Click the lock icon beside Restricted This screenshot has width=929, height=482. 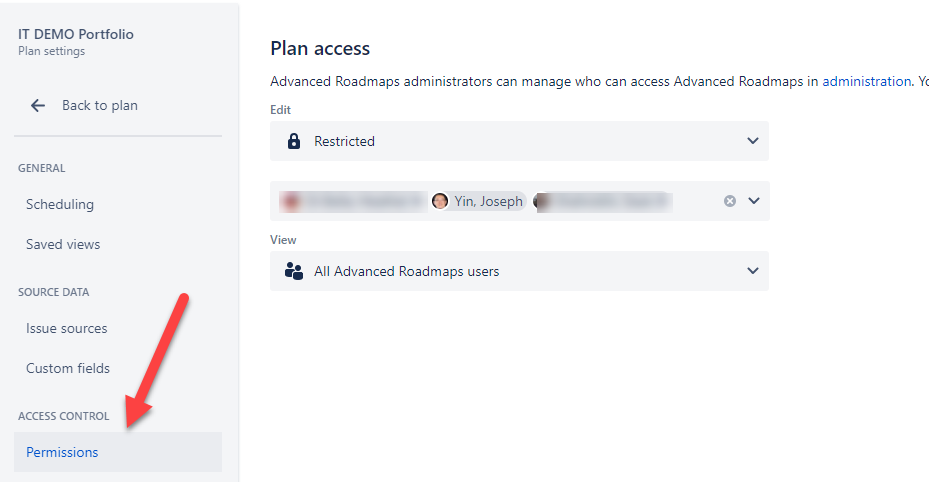point(293,141)
